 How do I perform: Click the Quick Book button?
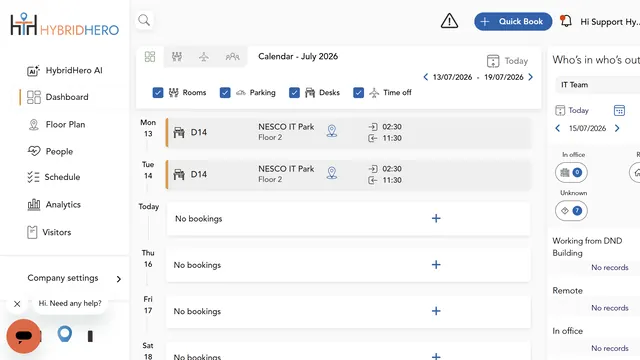(513, 21)
